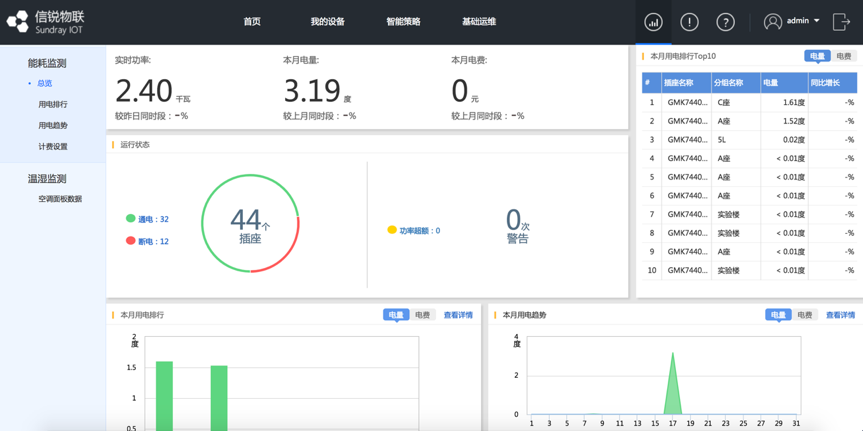This screenshot has width=863, height=431.
Task: Switch 本月用电趋势 chart to 电费
Action: click(x=805, y=315)
